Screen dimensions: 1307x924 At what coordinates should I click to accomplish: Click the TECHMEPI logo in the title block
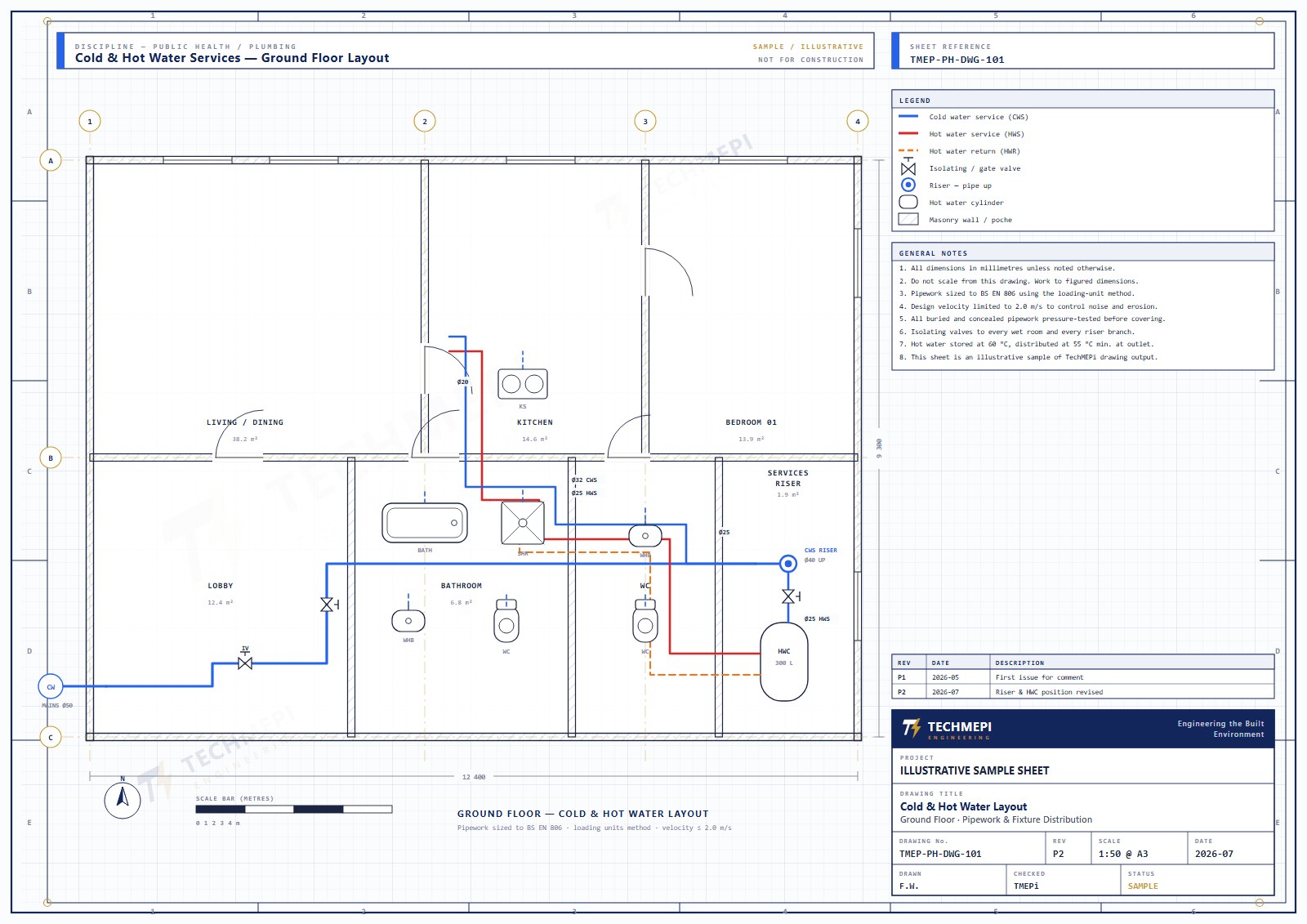click(x=947, y=729)
